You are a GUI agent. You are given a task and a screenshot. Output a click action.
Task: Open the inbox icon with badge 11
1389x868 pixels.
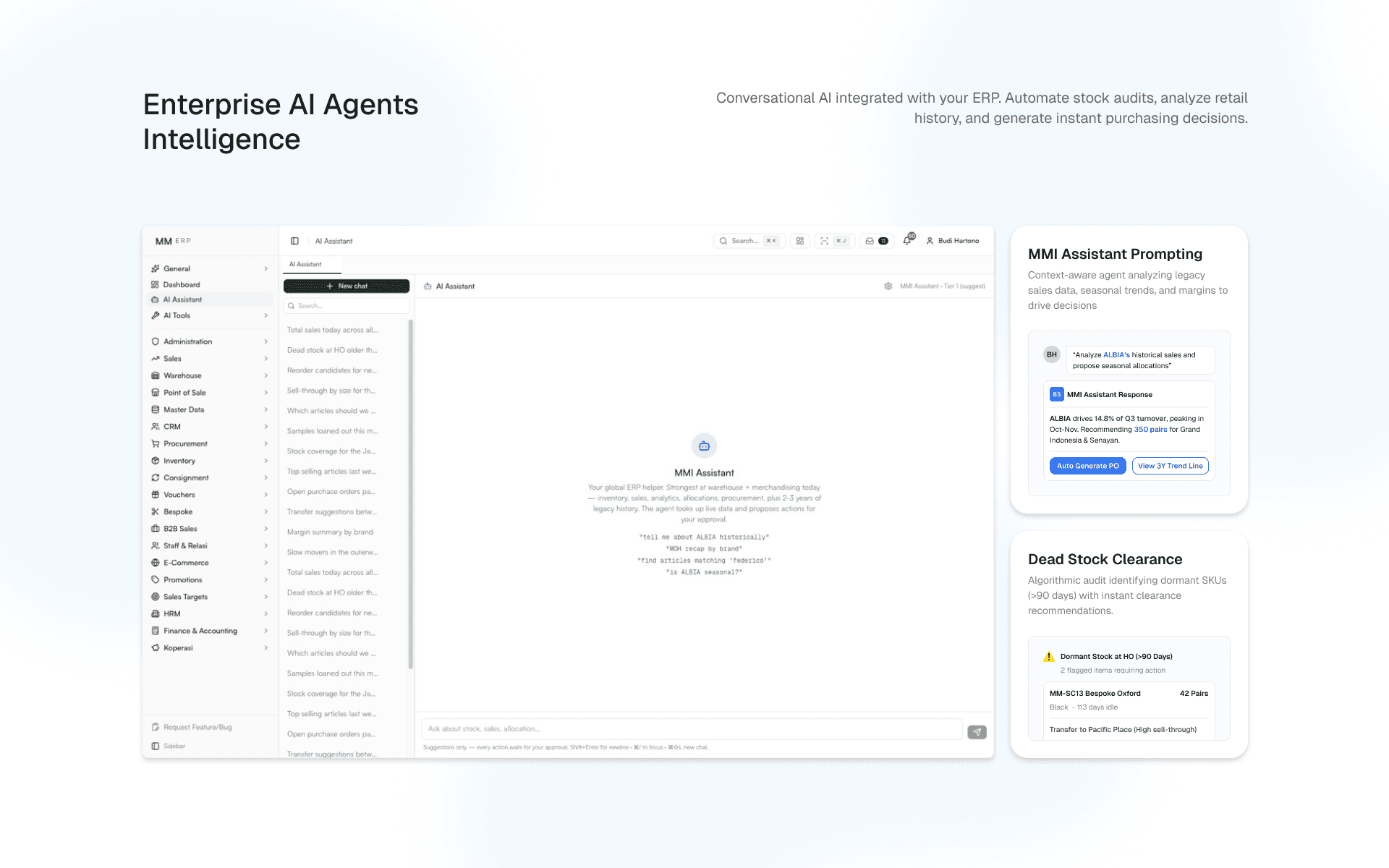point(877,241)
